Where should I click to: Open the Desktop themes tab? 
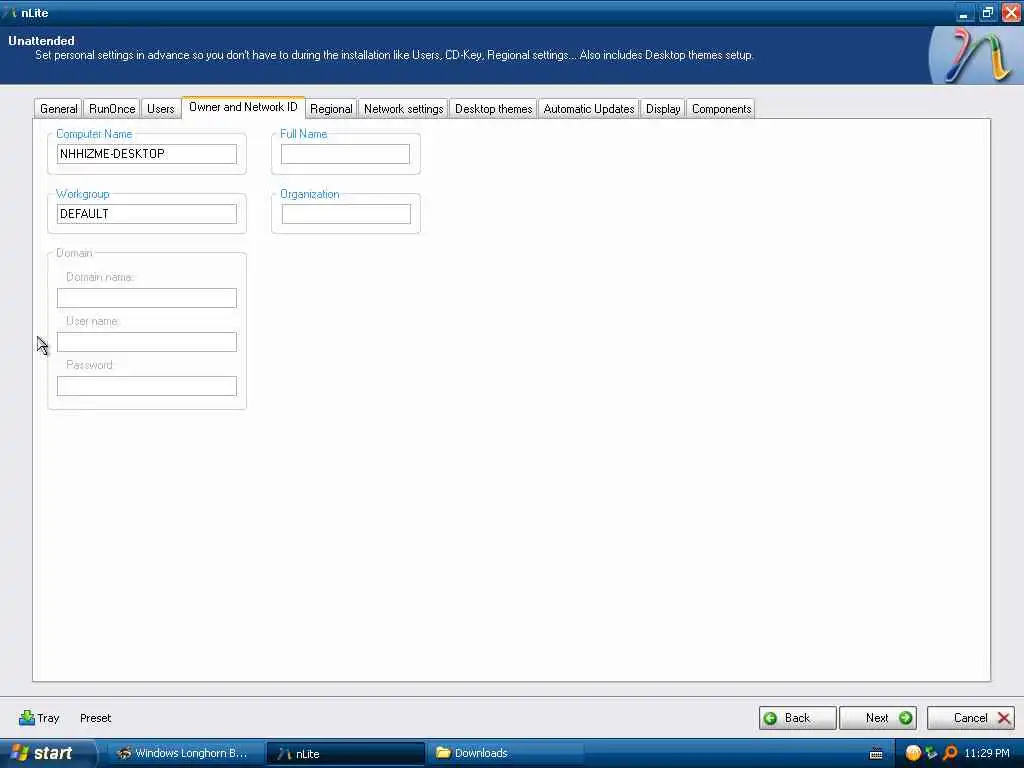[493, 108]
